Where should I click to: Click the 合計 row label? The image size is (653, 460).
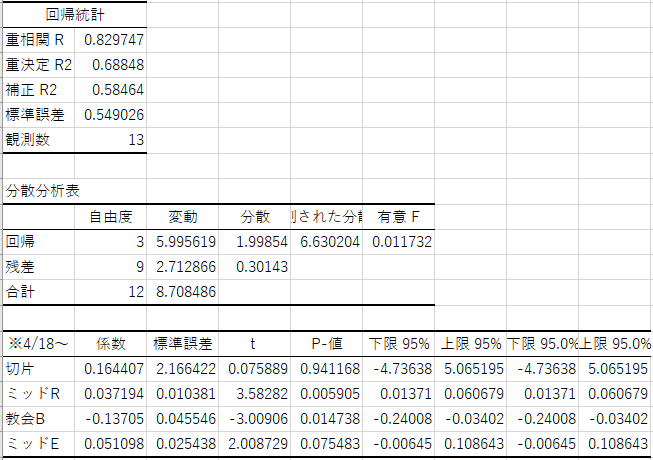(38, 292)
